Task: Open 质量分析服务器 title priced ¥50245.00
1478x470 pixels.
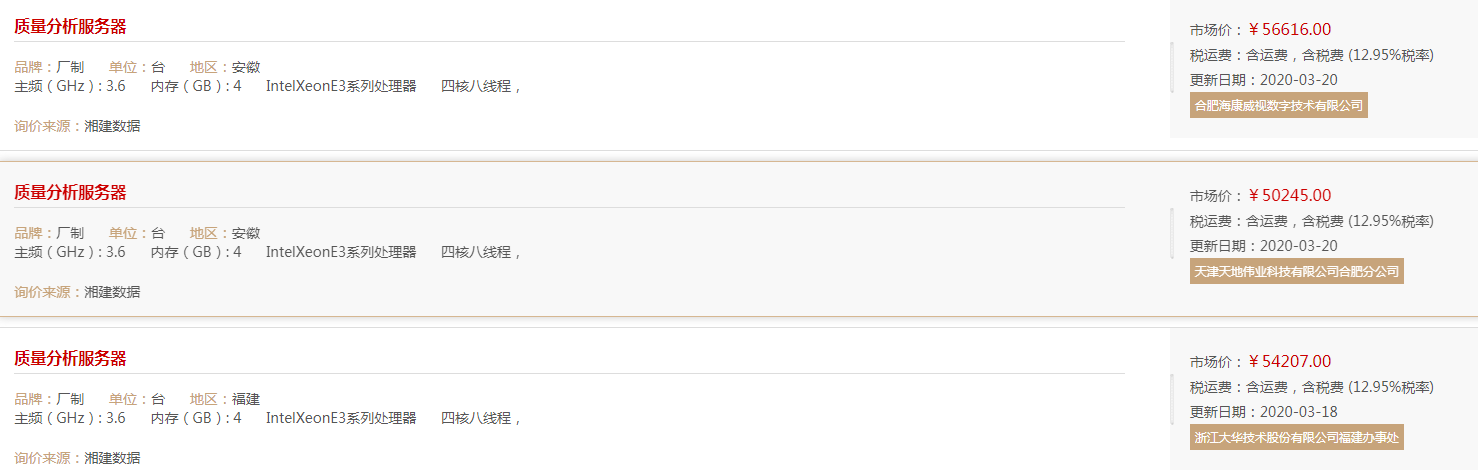Action: [x=70, y=193]
